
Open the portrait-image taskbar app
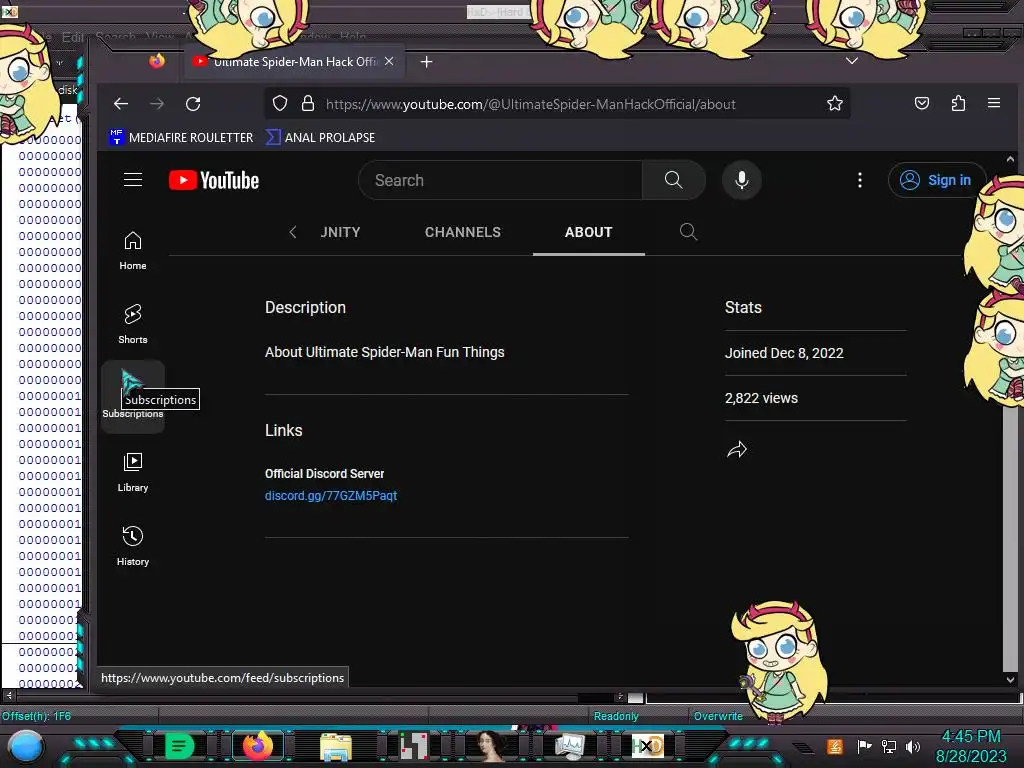coord(491,746)
